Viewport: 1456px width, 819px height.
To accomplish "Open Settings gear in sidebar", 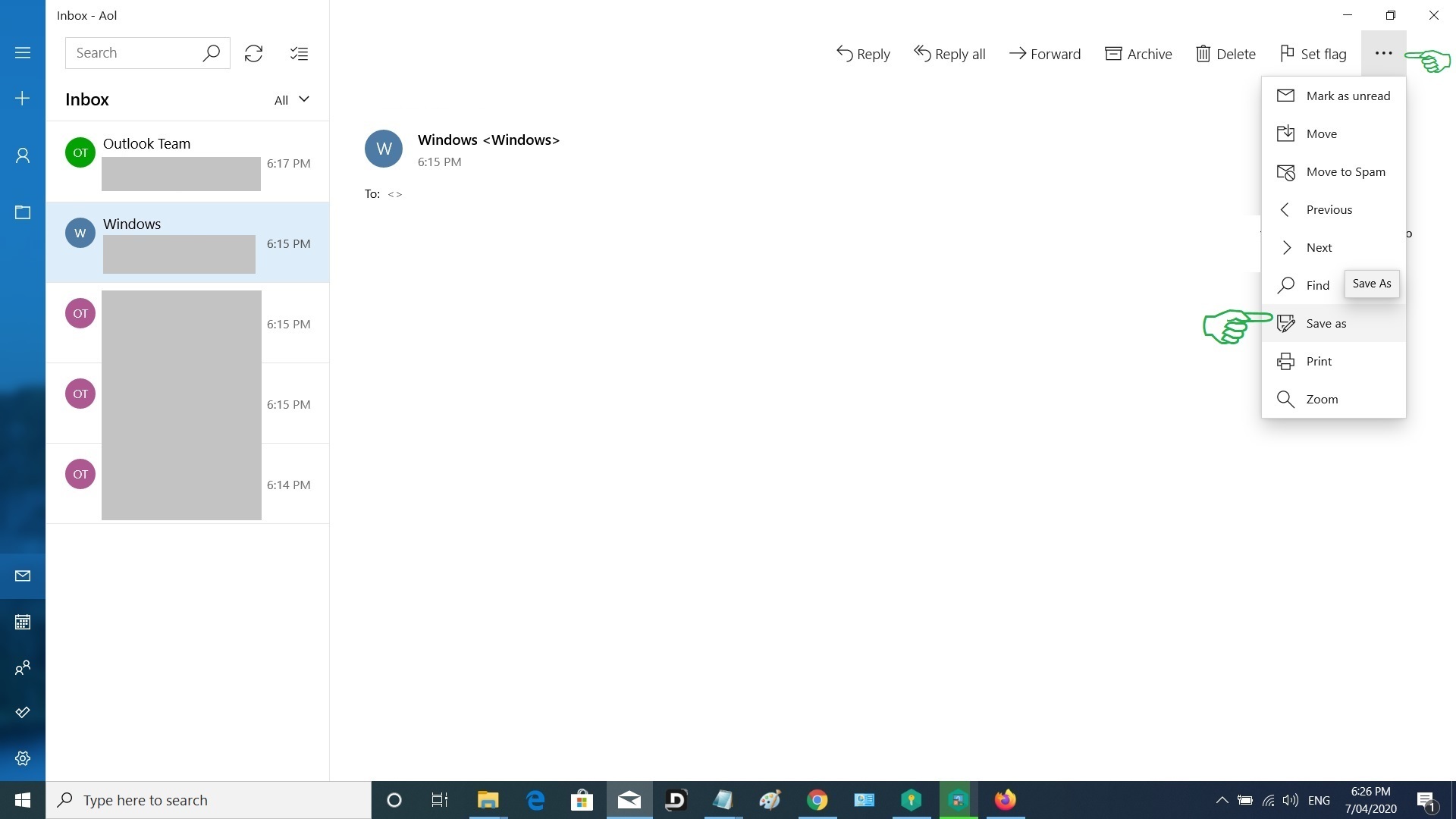I will 23,758.
